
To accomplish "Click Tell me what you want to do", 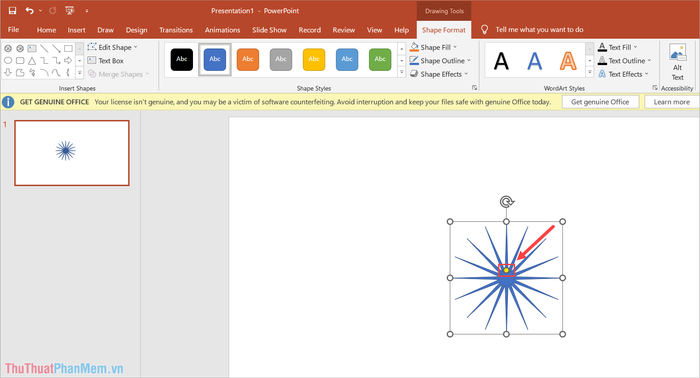I will coord(539,29).
